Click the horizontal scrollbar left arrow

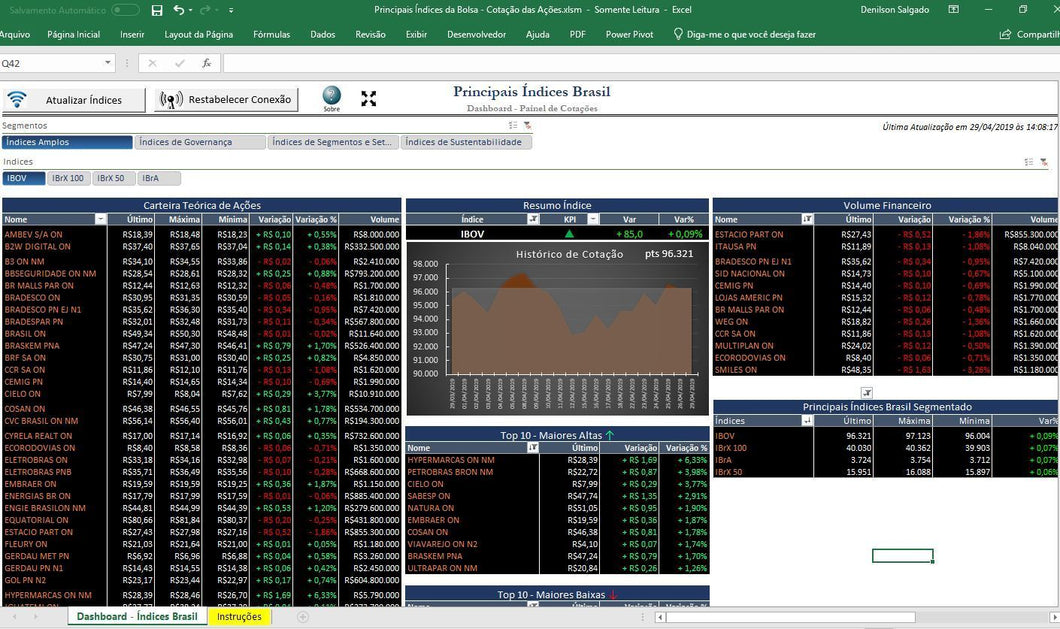(x=660, y=617)
